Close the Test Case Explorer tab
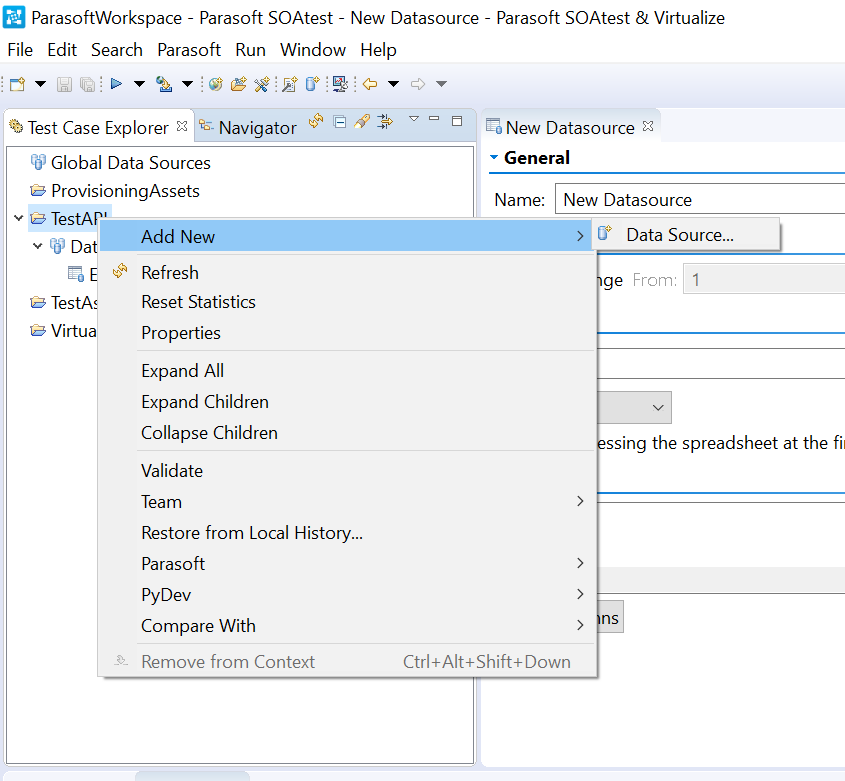 [182, 126]
